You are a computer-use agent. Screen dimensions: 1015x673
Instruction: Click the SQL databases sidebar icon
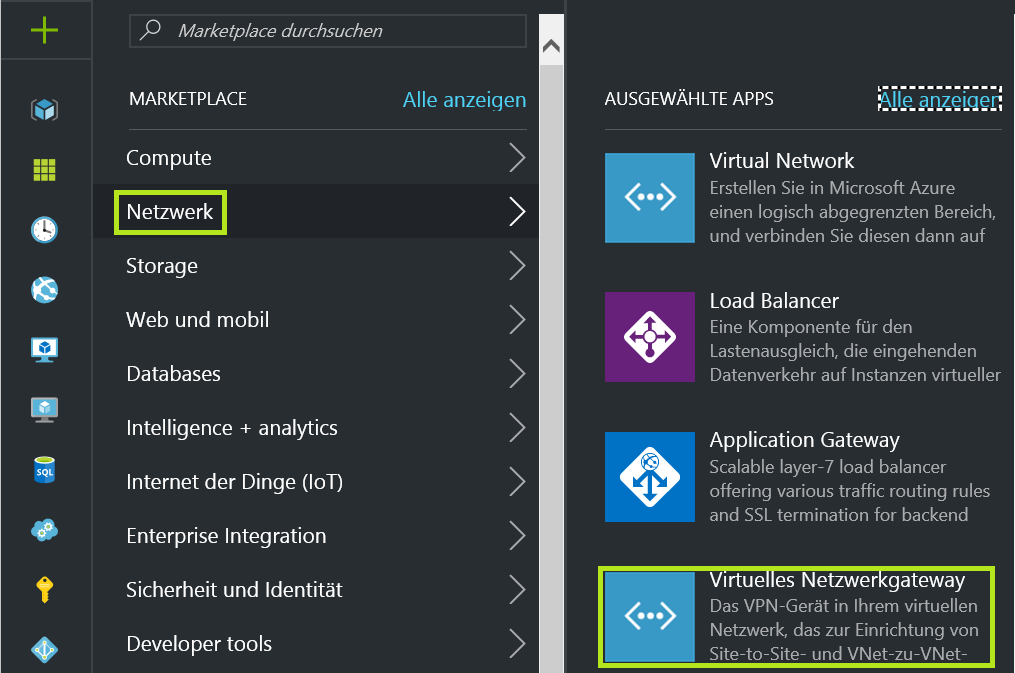point(44,470)
